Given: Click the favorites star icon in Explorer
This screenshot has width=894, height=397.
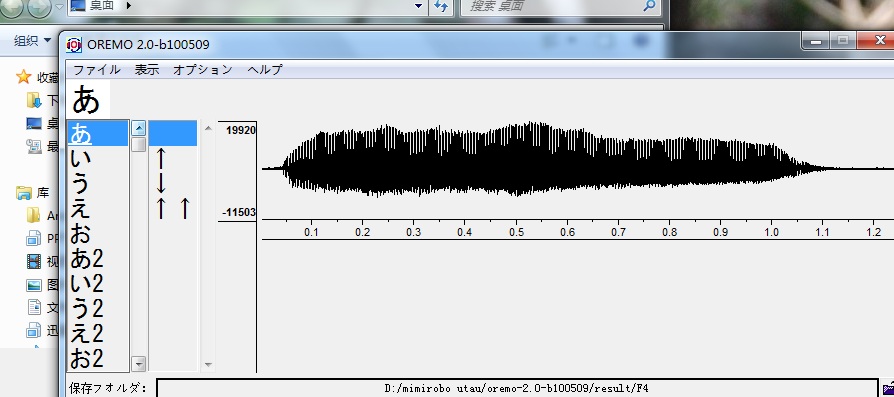Looking at the screenshot, I should (x=23, y=76).
